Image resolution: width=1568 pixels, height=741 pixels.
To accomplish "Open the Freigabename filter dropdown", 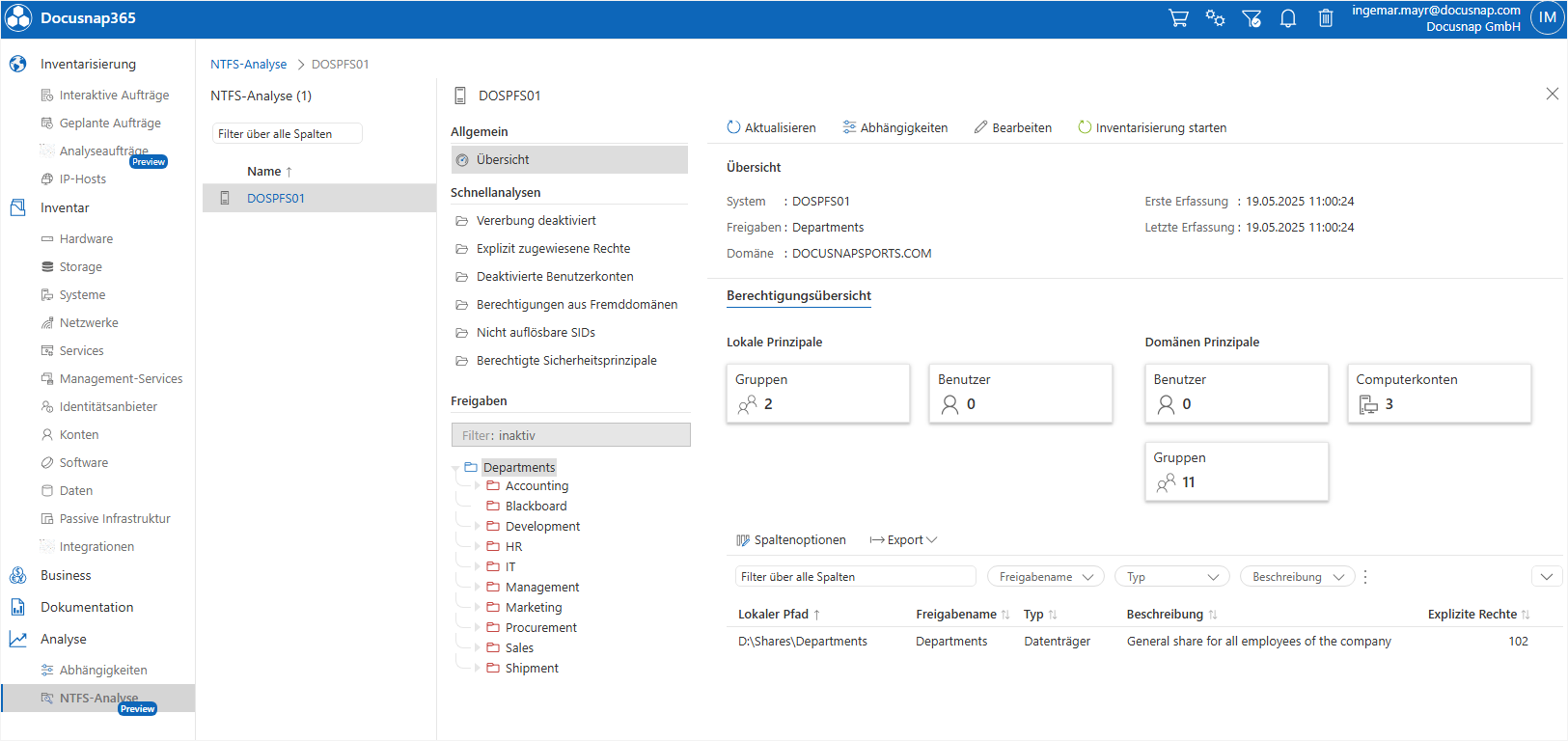I will 1046,577.
